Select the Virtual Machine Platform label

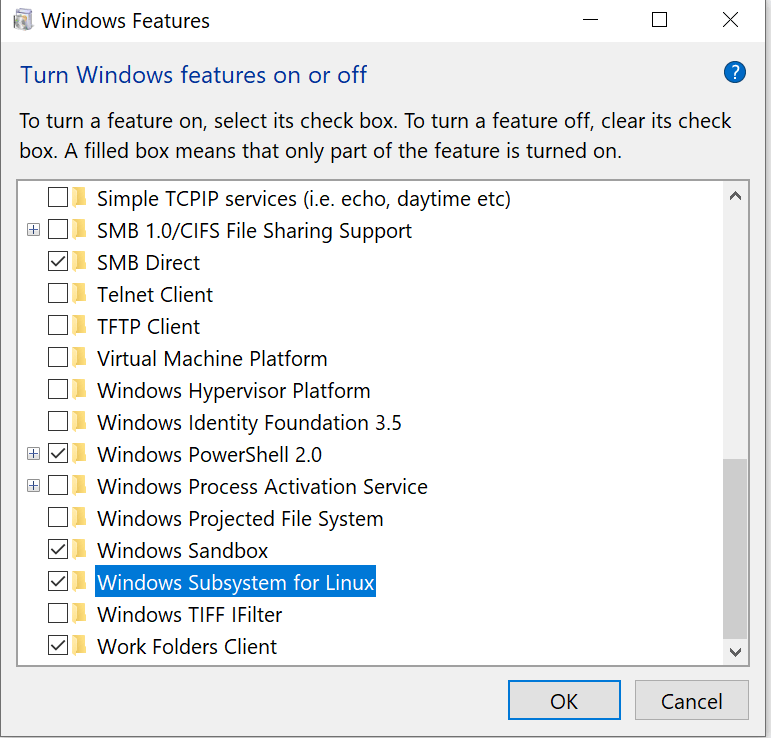(212, 358)
